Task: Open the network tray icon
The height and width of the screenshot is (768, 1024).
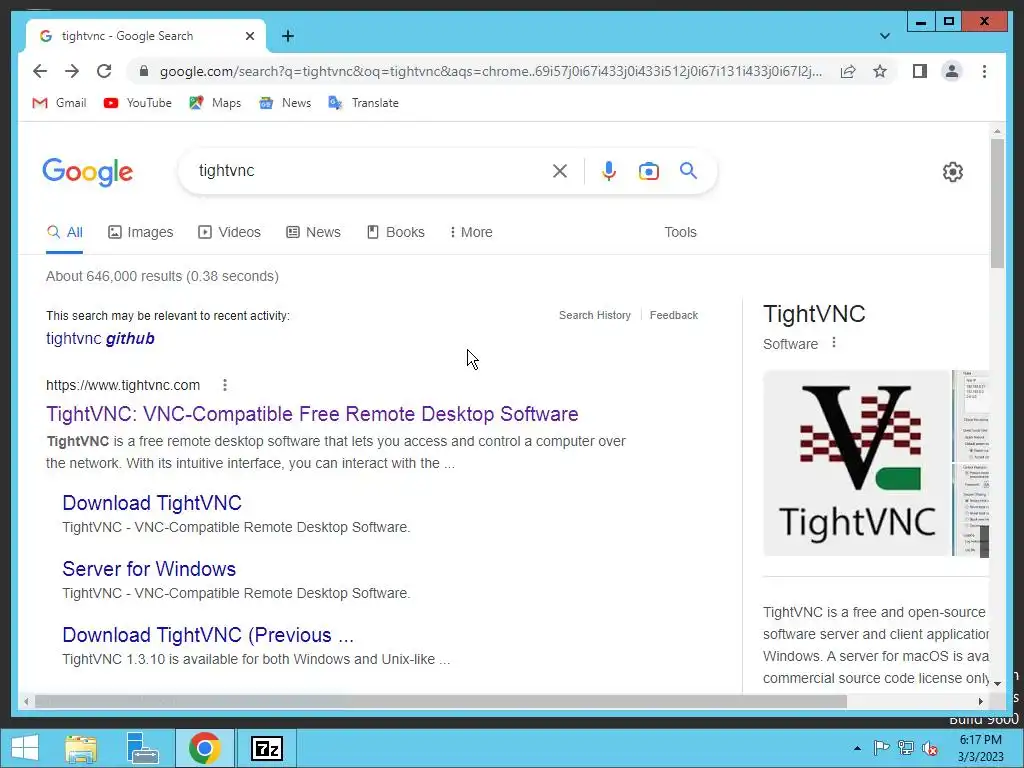Action: (906, 748)
